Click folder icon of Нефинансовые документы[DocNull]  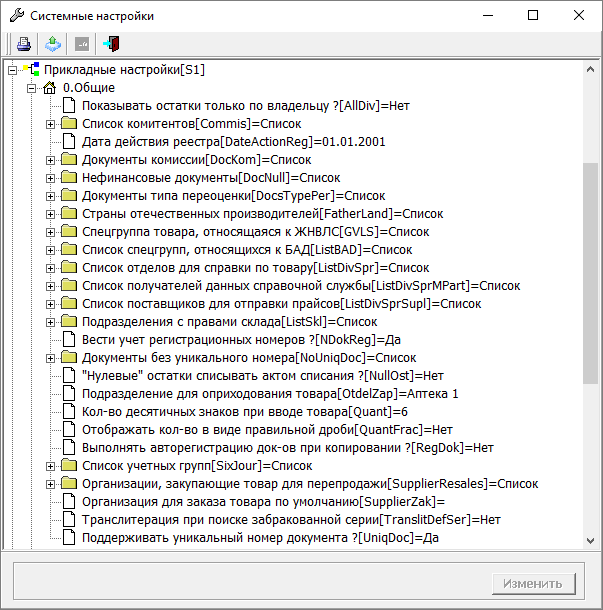(x=69, y=177)
